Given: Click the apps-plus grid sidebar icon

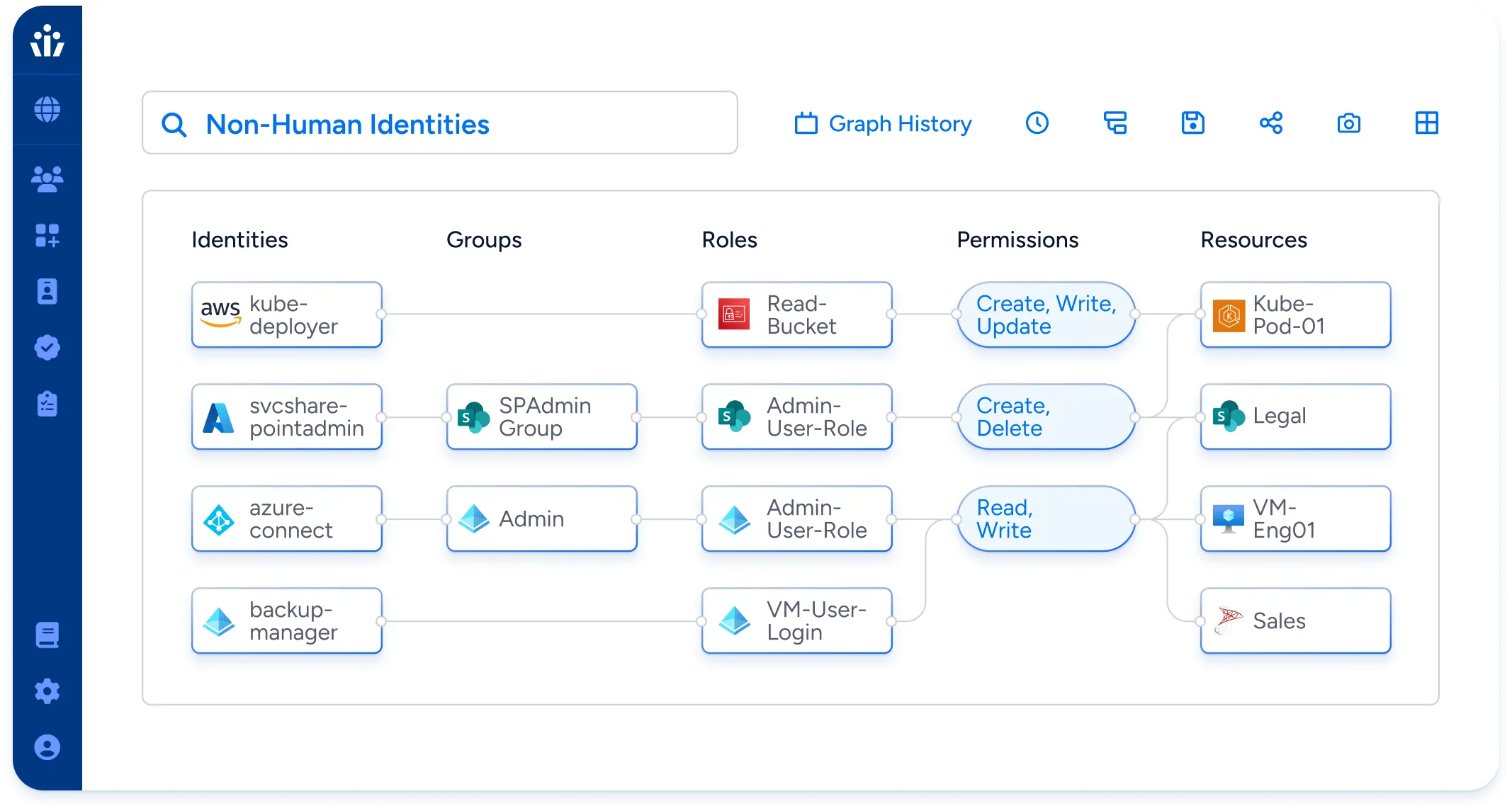Looking at the screenshot, I should tap(47, 235).
